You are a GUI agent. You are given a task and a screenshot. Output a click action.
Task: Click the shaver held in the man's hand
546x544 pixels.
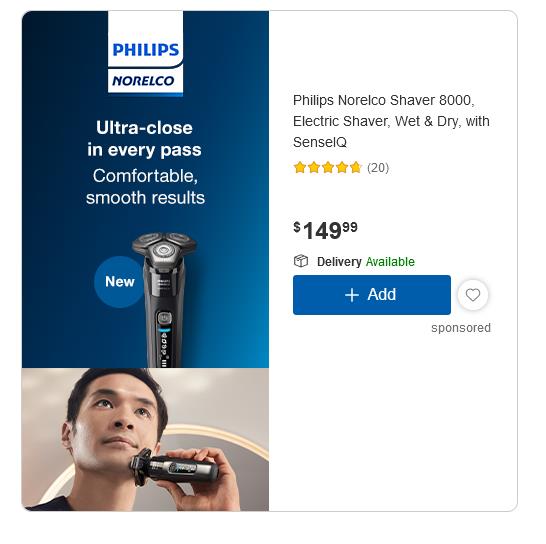pyautogui.click(x=174, y=467)
